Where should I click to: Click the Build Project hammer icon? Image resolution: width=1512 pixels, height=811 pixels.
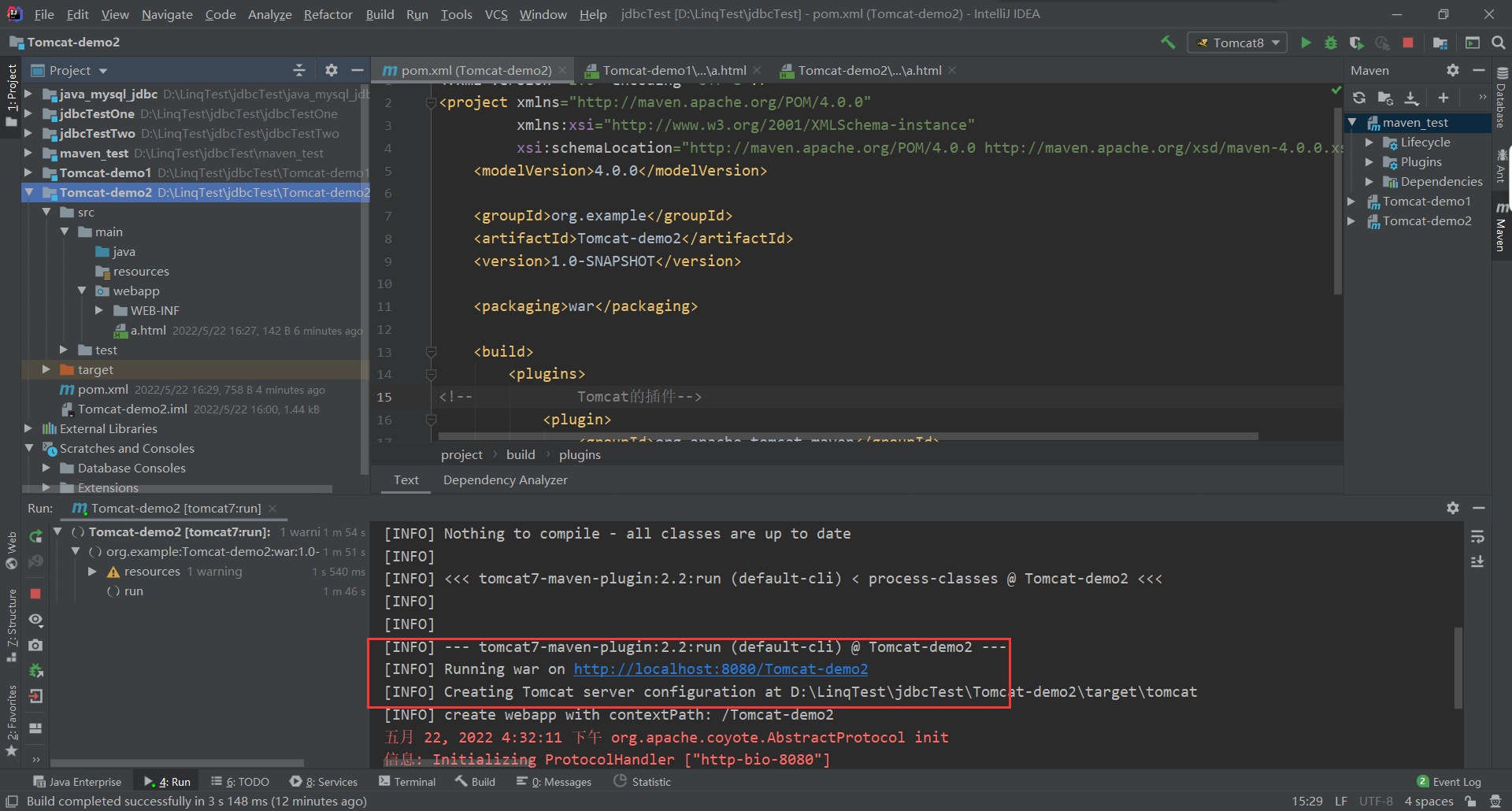tap(1168, 43)
